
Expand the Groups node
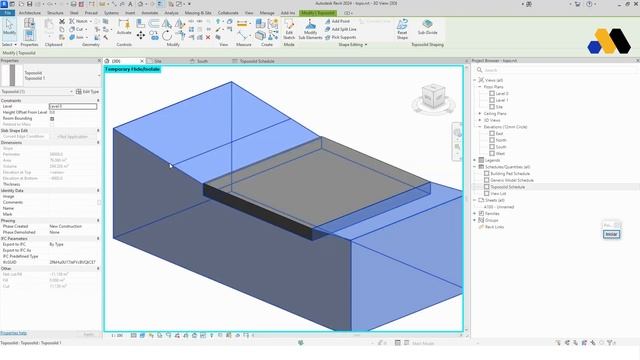tap(475, 220)
